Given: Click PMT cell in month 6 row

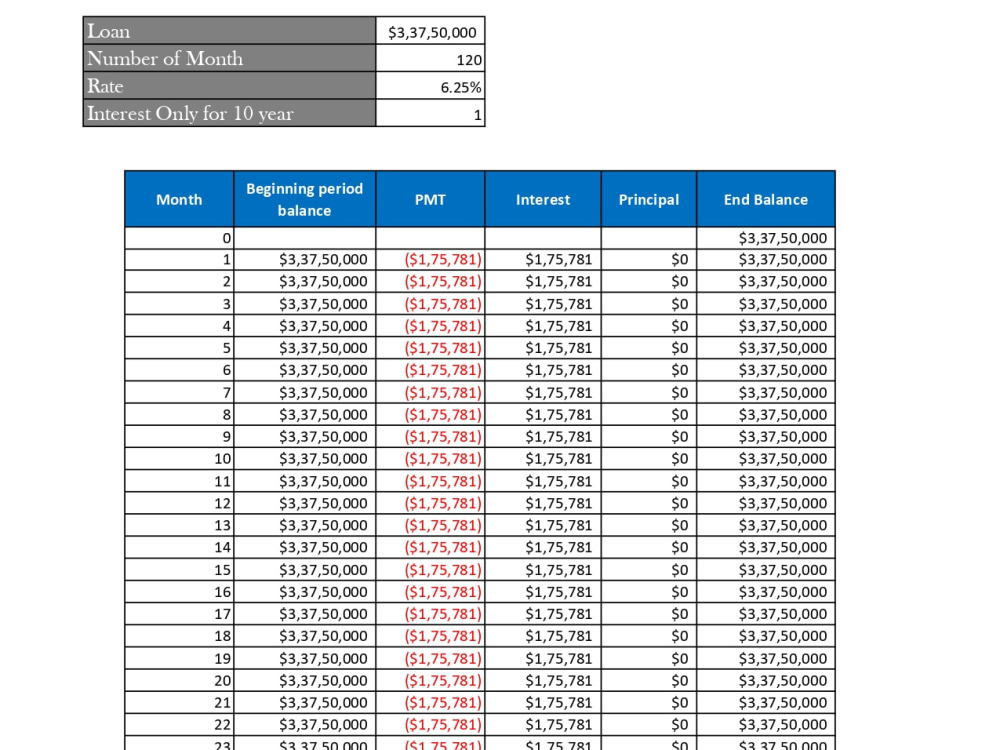Looking at the screenshot, I should 430,370.
